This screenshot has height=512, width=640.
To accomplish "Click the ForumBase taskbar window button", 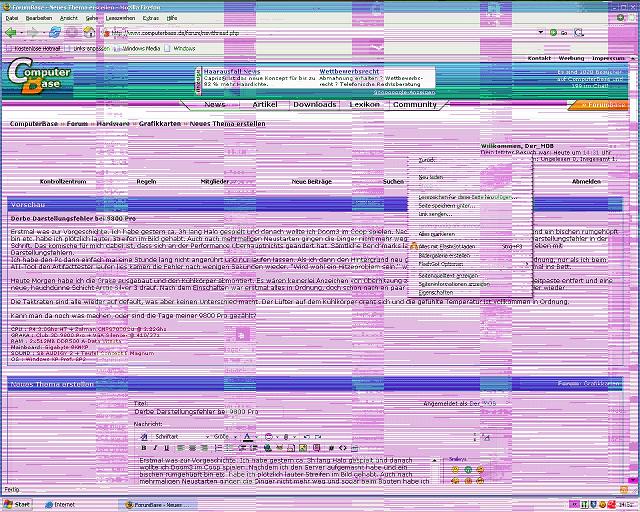I will click(x=157, y=505).
